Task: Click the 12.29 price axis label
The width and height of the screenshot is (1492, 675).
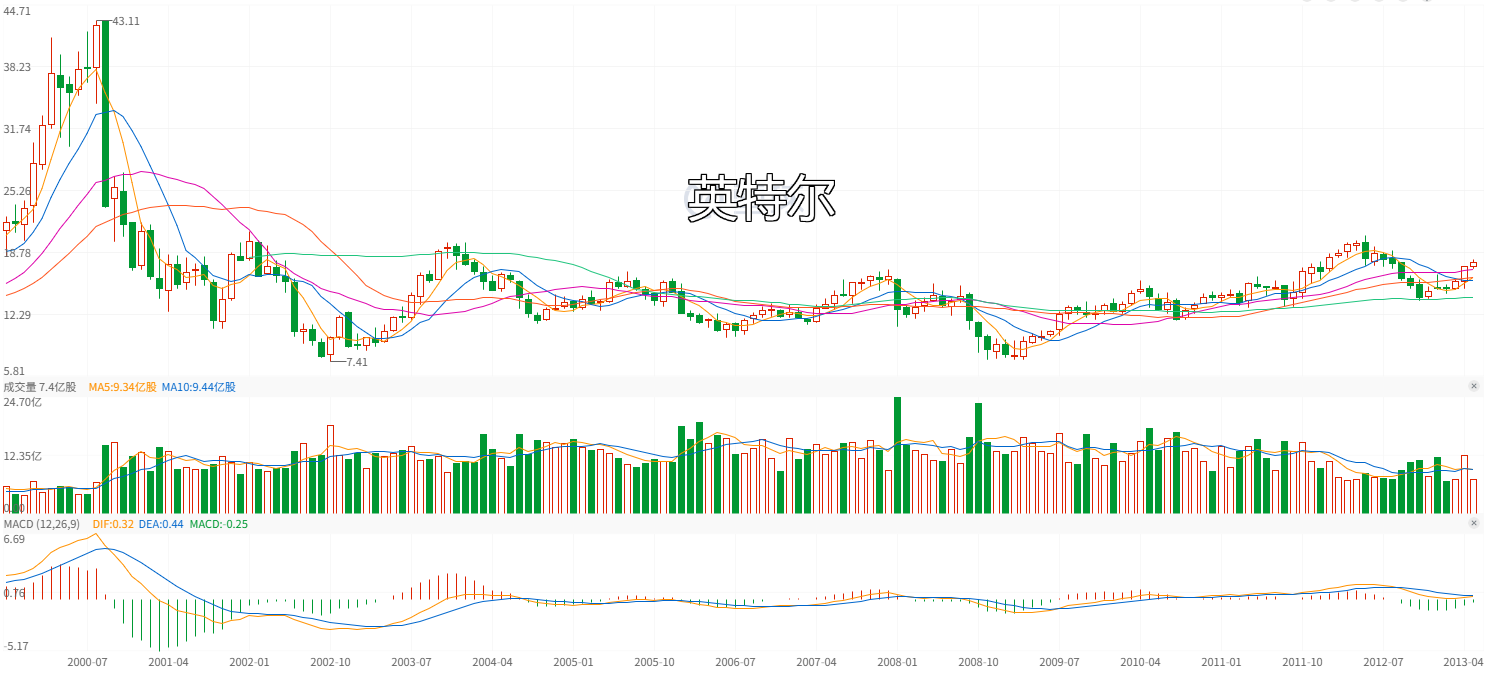Action: 17,315
